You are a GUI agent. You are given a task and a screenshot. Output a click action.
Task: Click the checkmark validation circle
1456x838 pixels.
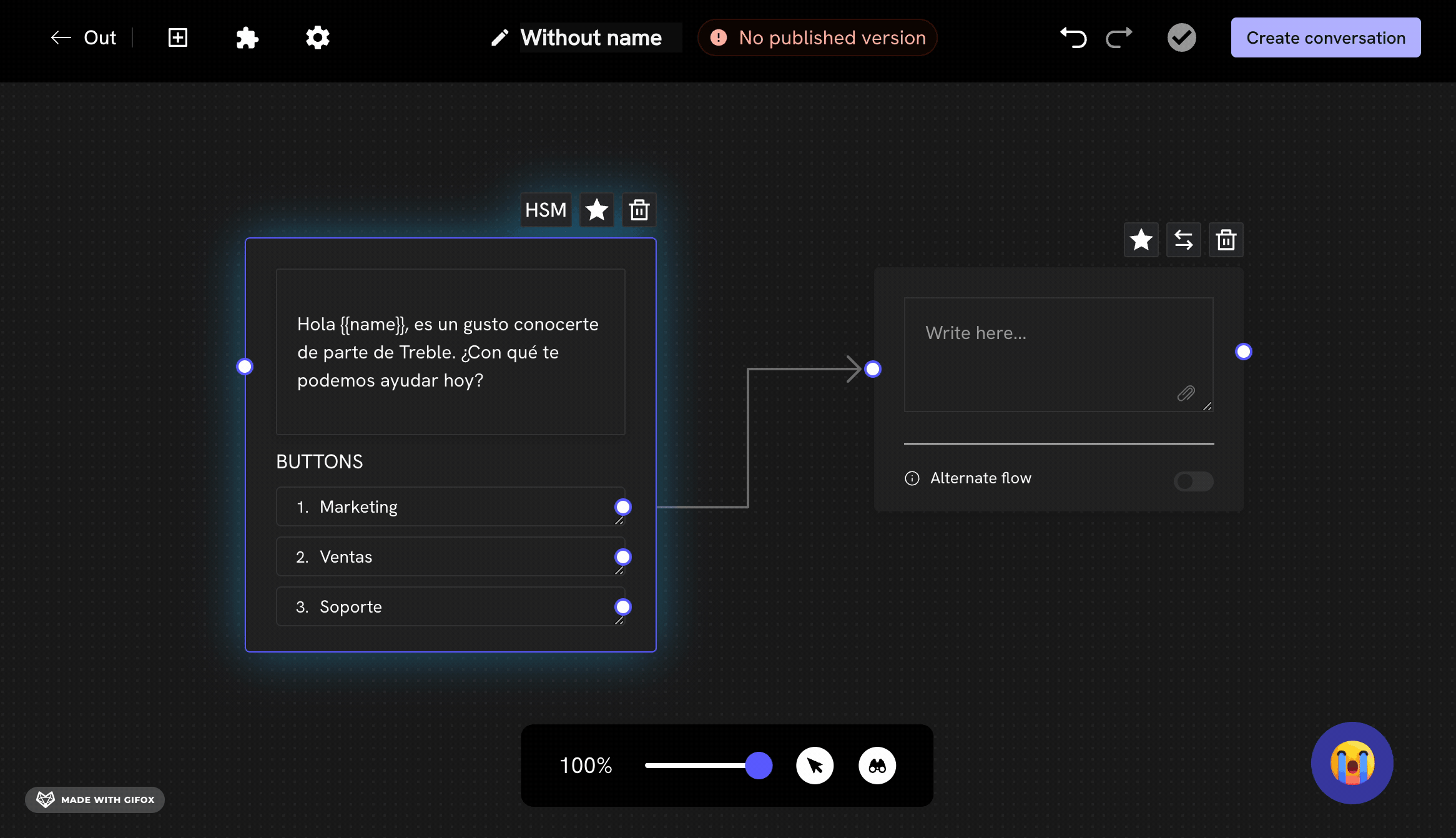1181,37
